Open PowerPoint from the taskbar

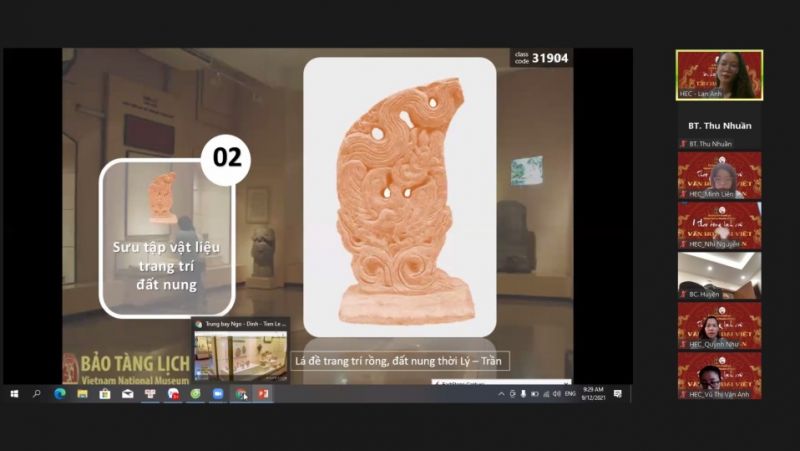click(x=263, y=394)
